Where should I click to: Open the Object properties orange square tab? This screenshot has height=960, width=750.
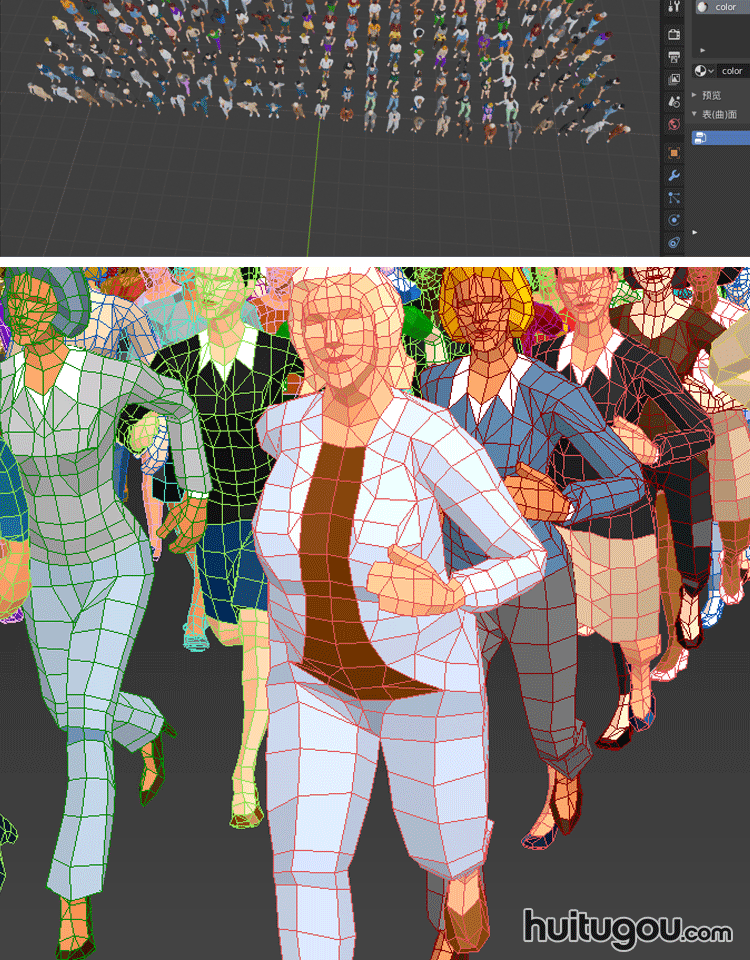pos(674,152)
